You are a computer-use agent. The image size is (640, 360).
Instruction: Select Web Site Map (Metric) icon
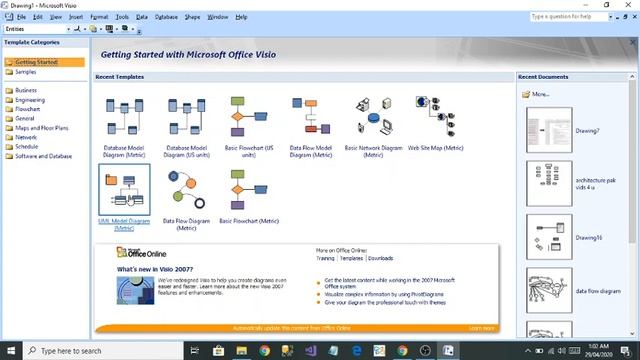pyautogui.click(x=436, y=117)
